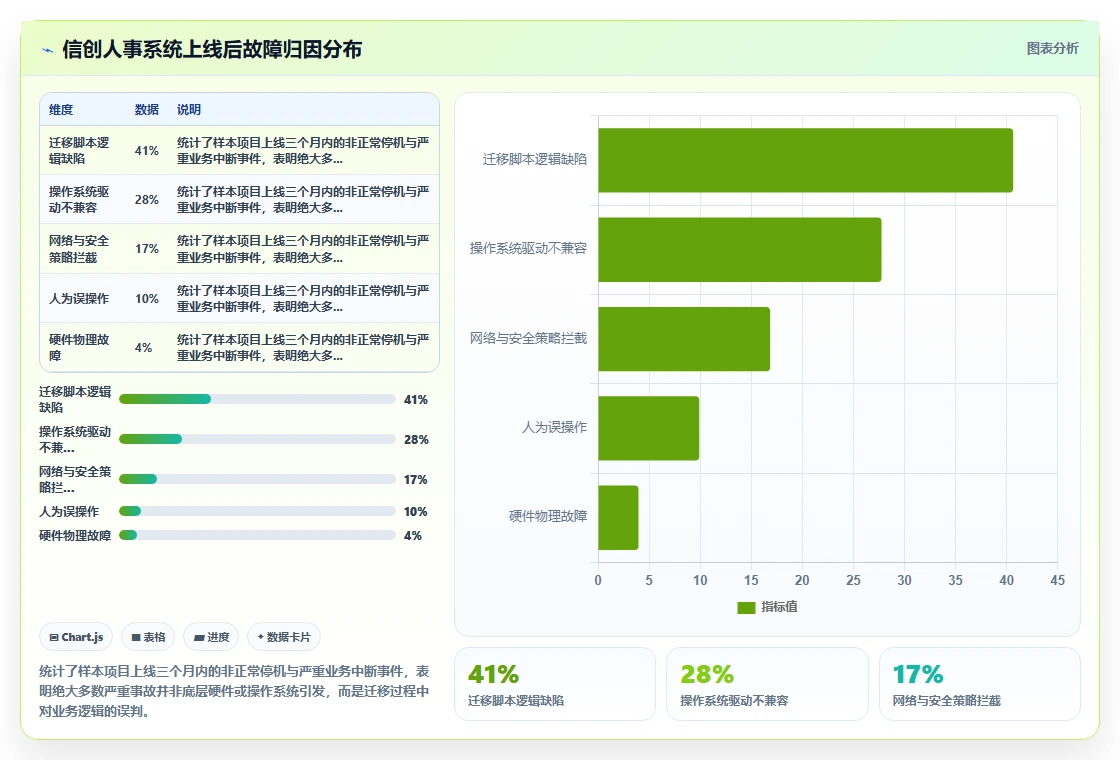This screenshot has width=1120, height=760.
Task: Click the 17% label beside the progress bar
Action: coord(416,480)
